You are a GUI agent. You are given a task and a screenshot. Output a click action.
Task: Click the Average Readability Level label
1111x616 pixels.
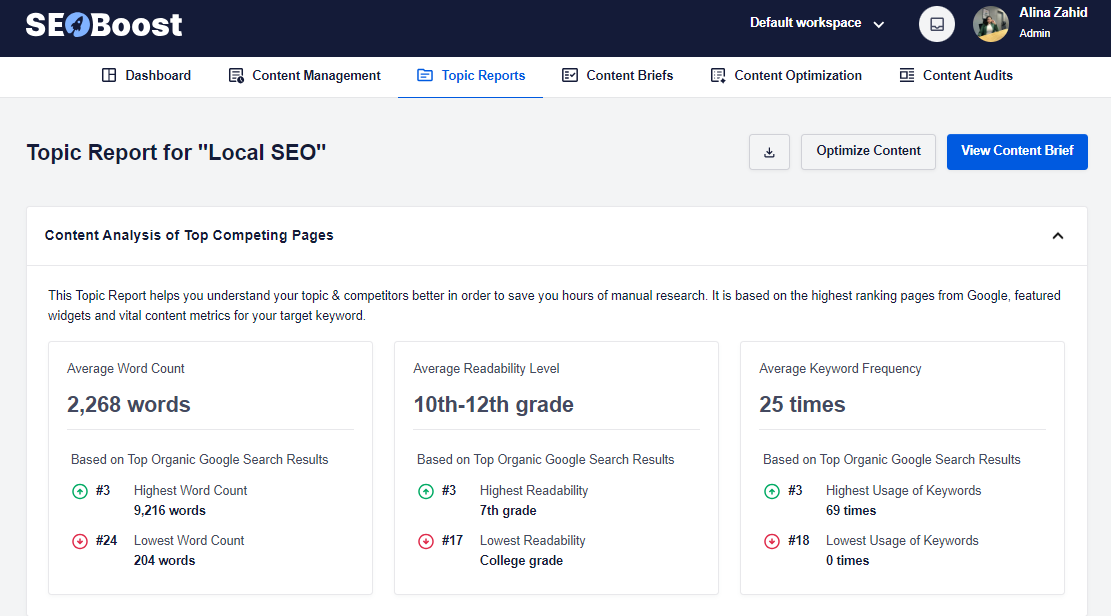coord(486,369)
